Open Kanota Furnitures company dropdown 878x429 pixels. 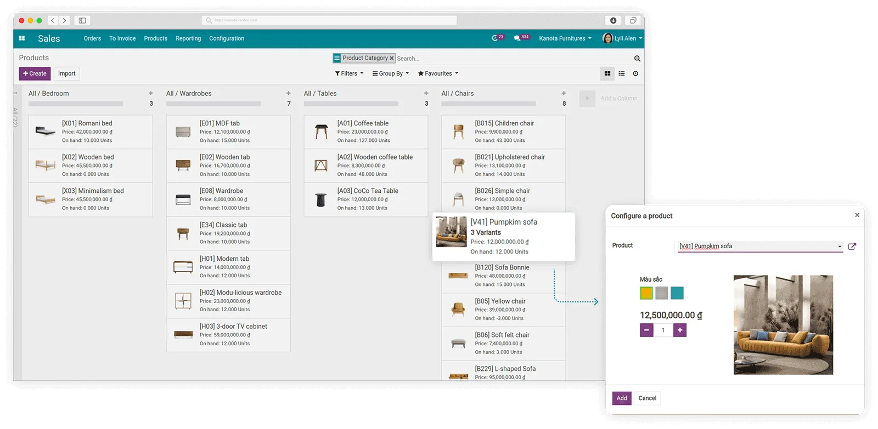pyautogui.click(x=565, y=39)
